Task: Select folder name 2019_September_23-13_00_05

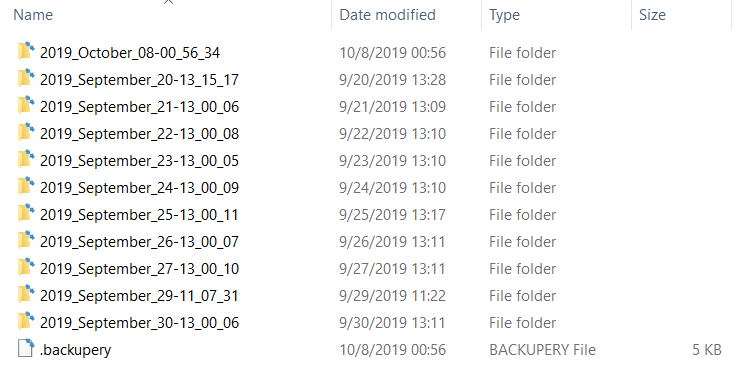Action: click(x=139, y=161)
